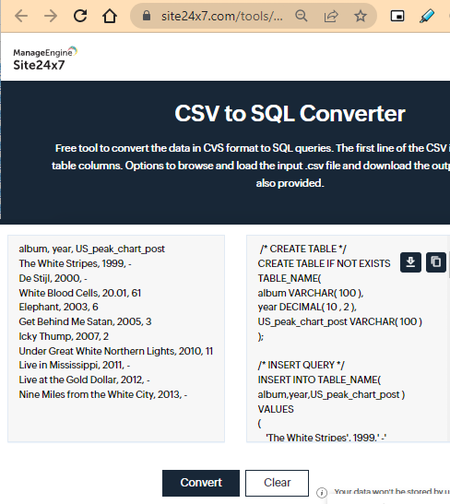Click the 'CREATE TABLE IF NOT EXISTS' line

click(x=324, y=264)
